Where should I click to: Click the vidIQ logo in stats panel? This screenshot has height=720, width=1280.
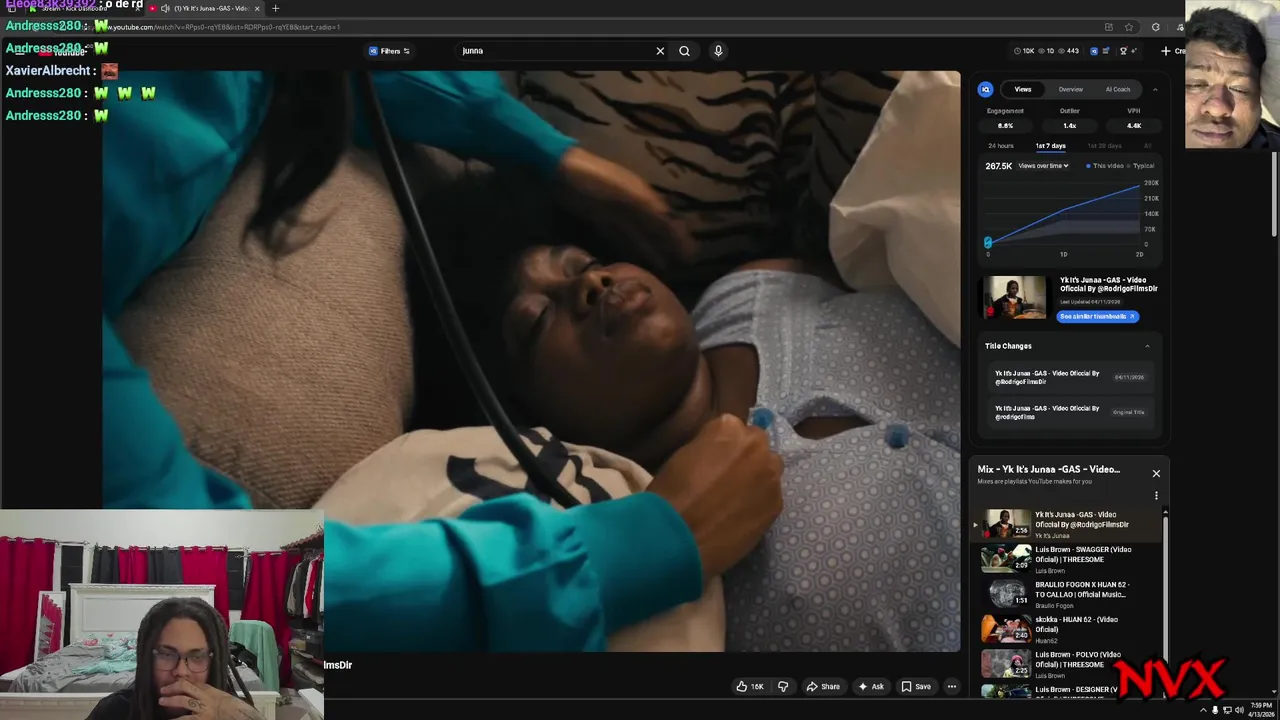click(x=985, y=89)
